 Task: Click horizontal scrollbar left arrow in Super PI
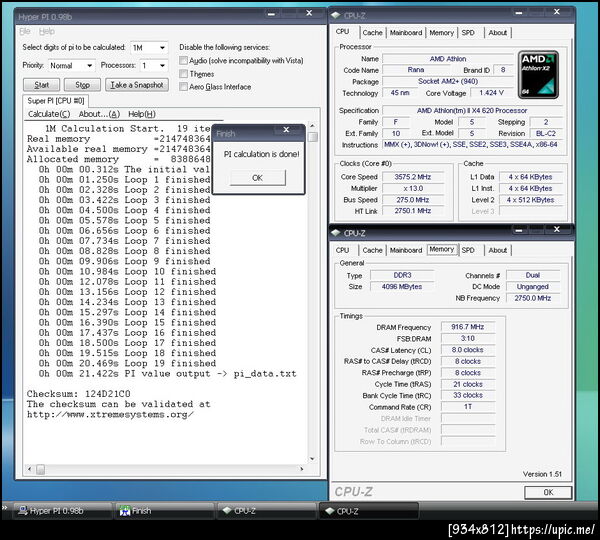click(29, 468)
